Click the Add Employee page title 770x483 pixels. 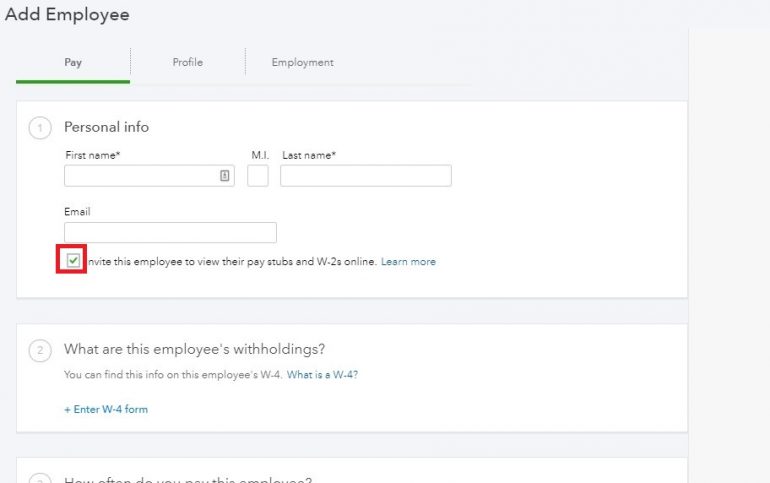tap(67, 15)
